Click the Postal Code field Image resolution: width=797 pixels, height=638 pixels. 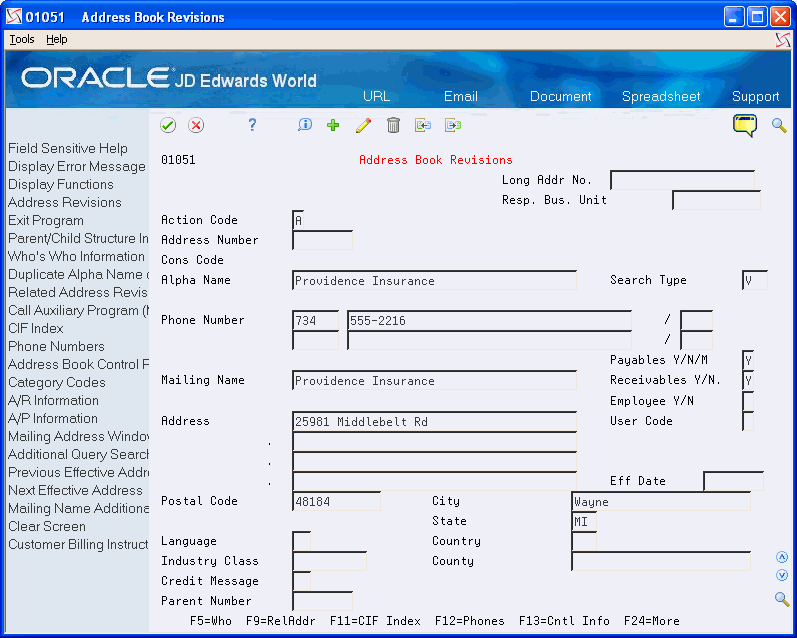[336, 501]
